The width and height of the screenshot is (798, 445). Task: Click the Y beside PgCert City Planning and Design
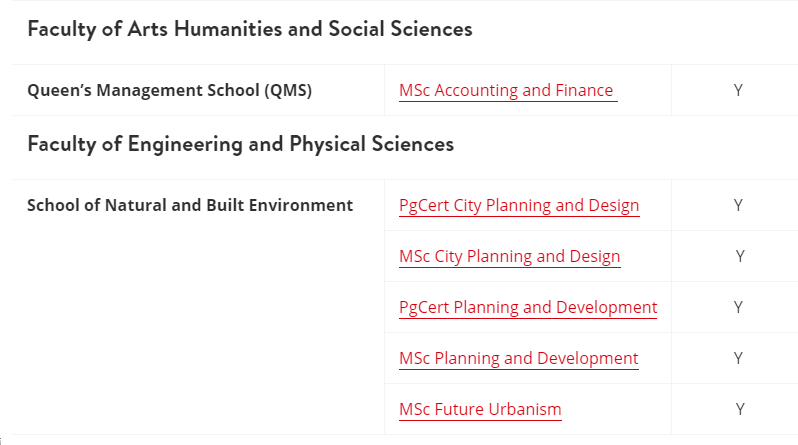pyautogui.click(x=738, y=206)
